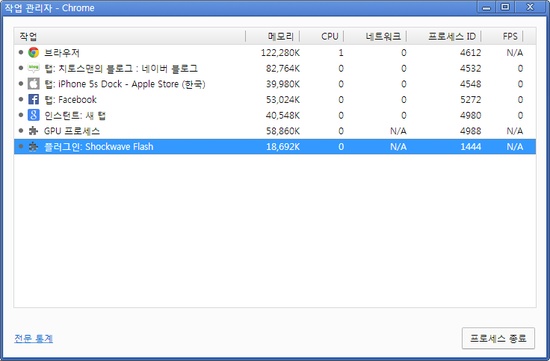The width and height of the screenshot is (550, 361).
Task: Minimize the 작업 관리자 window
Action: pos(486,7)
